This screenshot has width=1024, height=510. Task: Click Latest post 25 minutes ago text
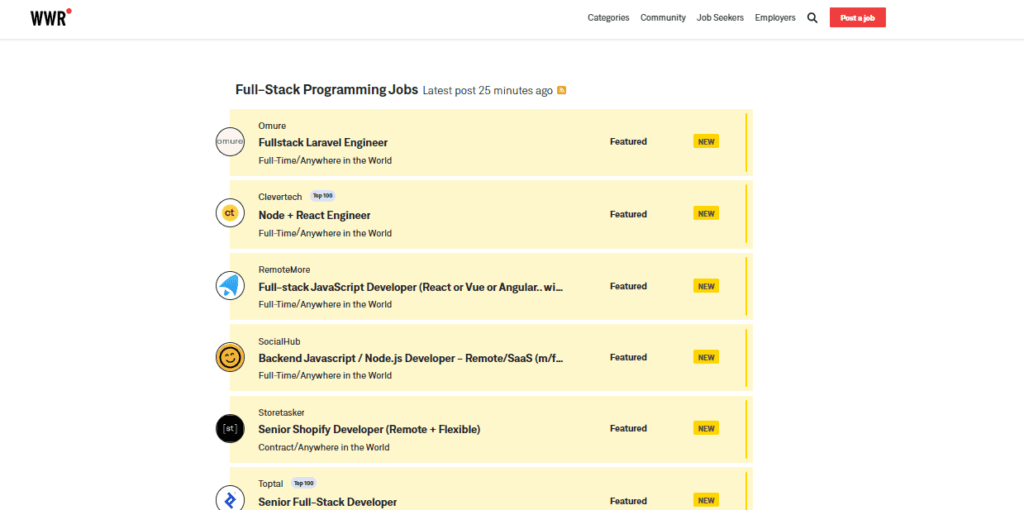[488, 91]
